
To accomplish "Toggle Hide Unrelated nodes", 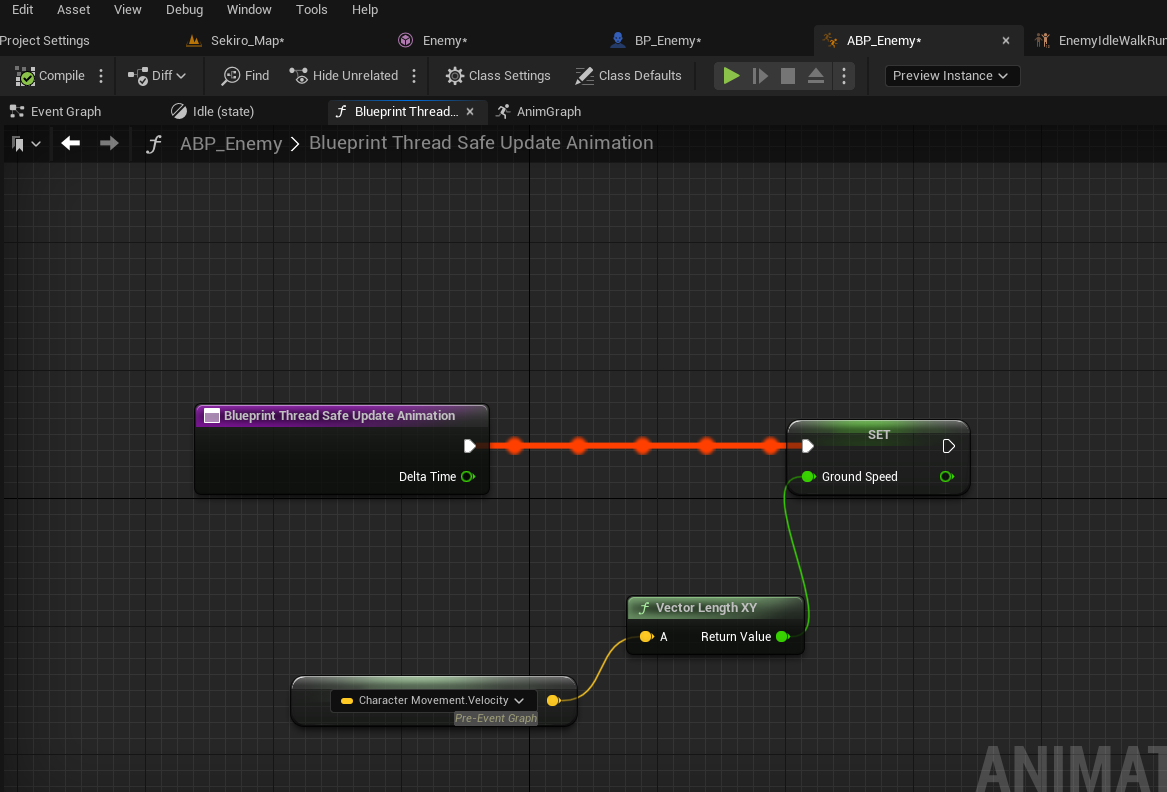I will point(343,76).
